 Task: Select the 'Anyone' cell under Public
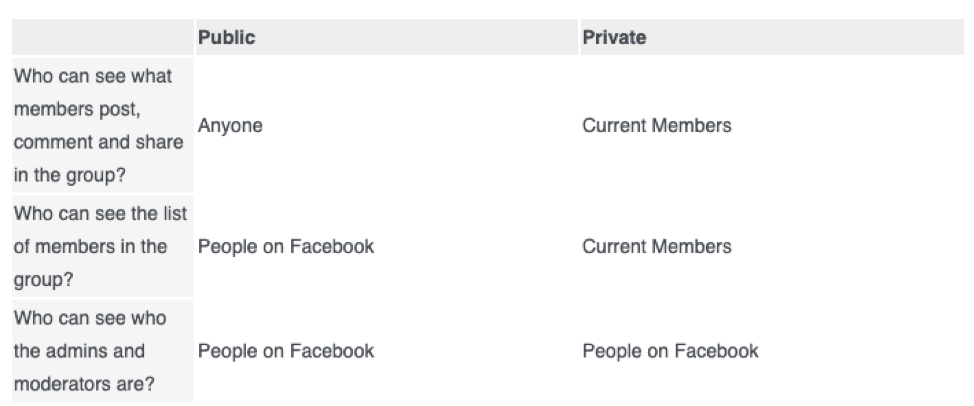coord(230,126)
